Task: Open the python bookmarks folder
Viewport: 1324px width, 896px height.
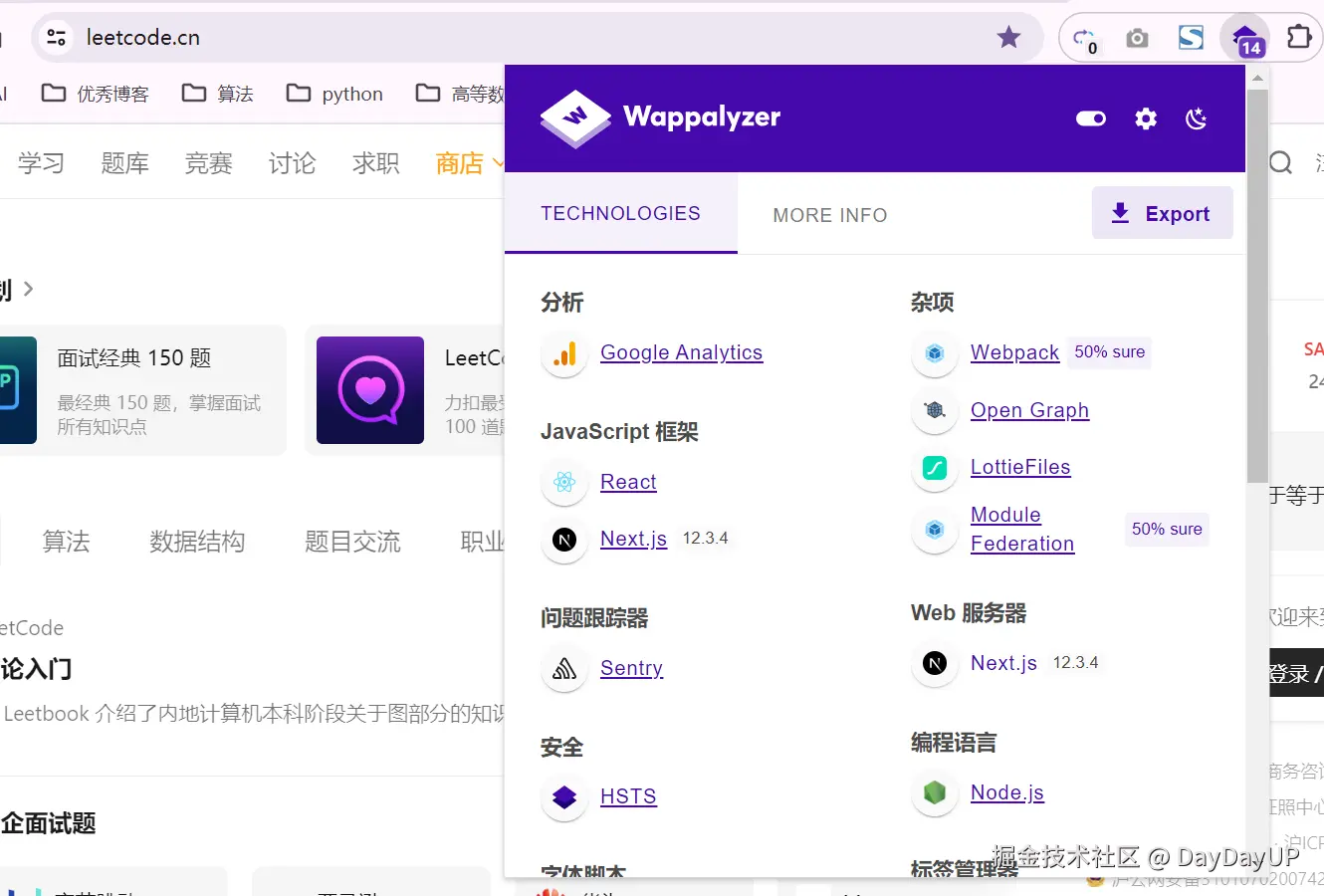Action: tap(333, 93)
